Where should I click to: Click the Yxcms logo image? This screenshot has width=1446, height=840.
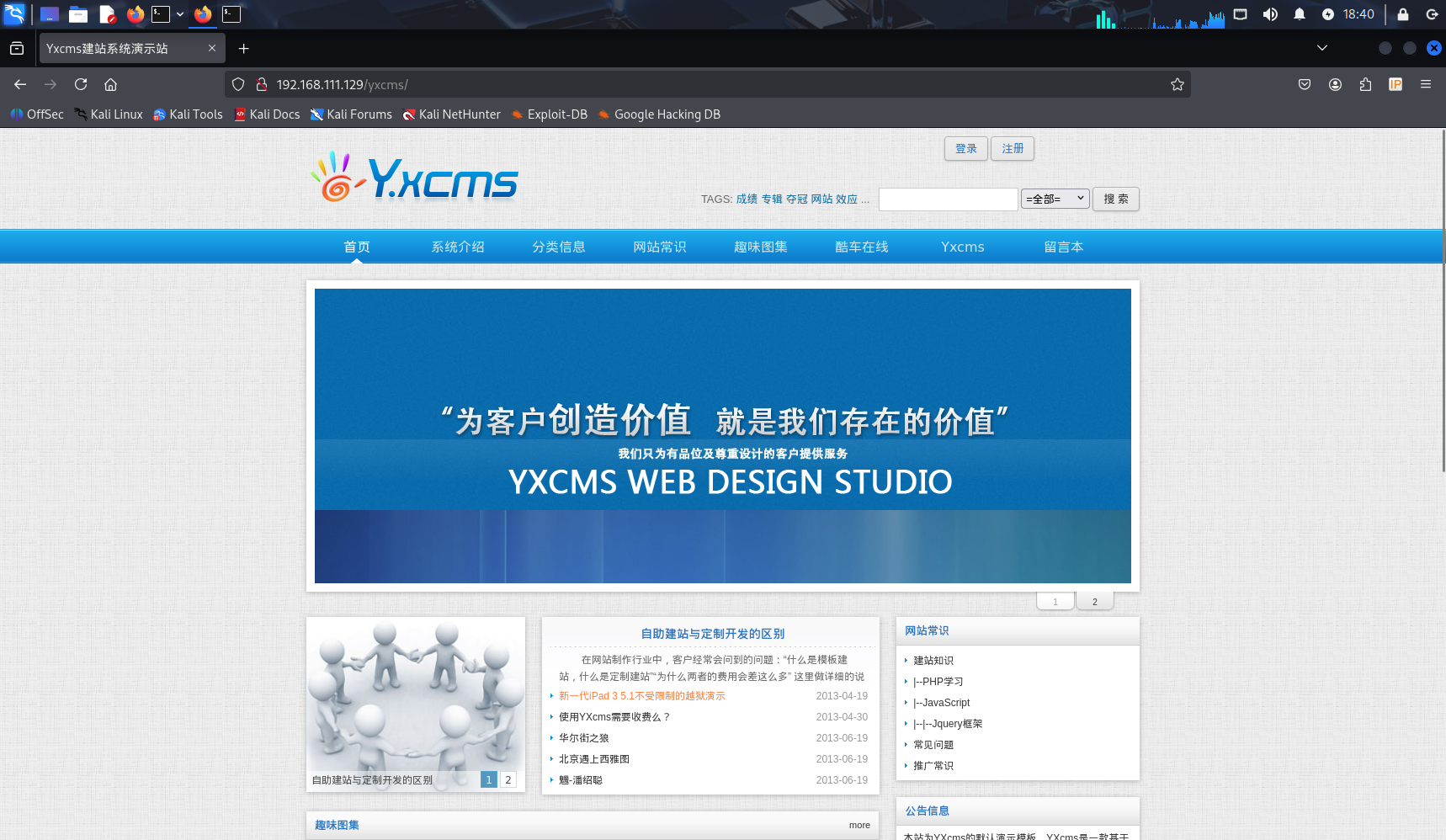point(414,177)
